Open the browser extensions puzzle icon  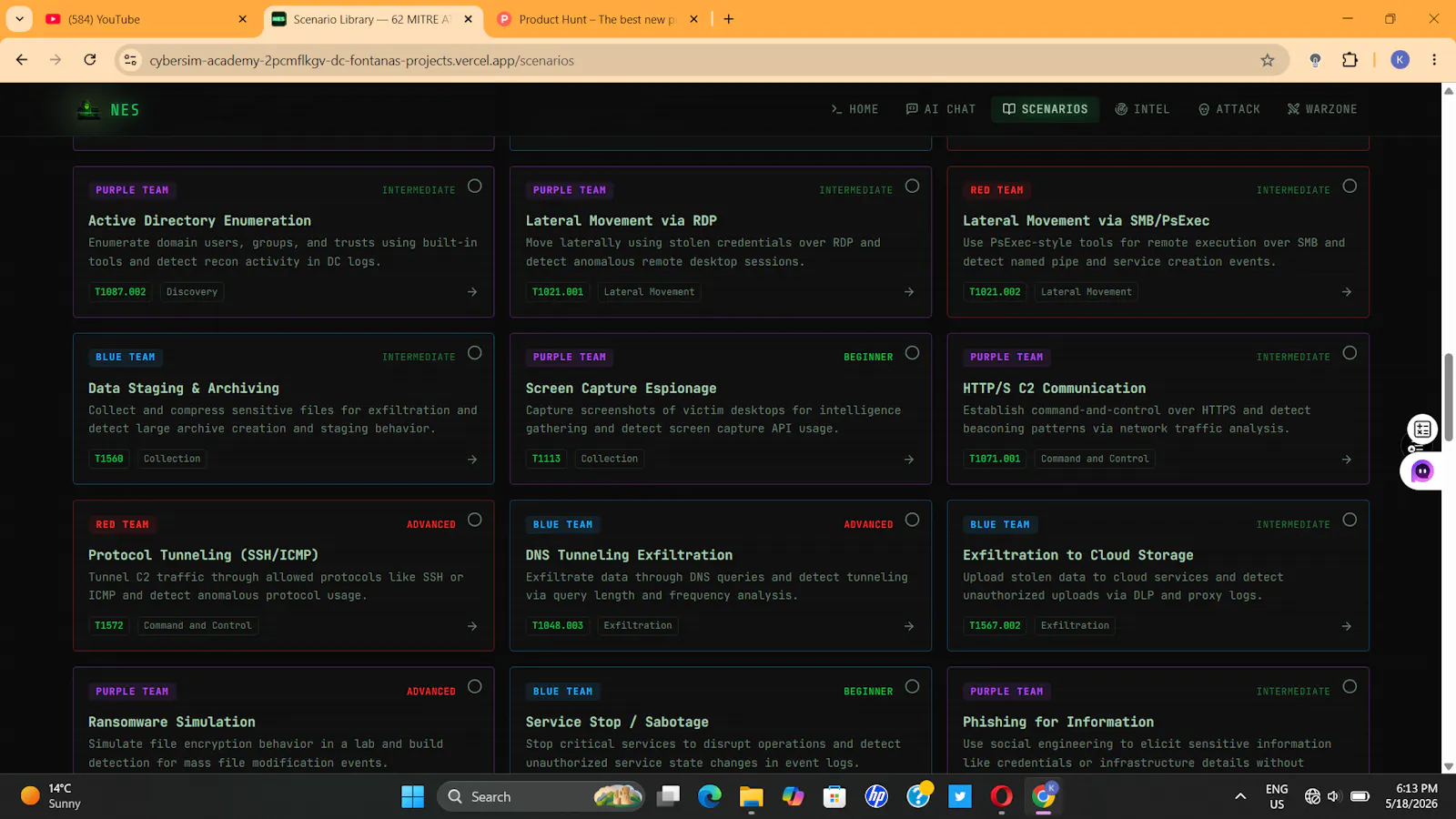pyautogui.click(x=1350, y=60)
